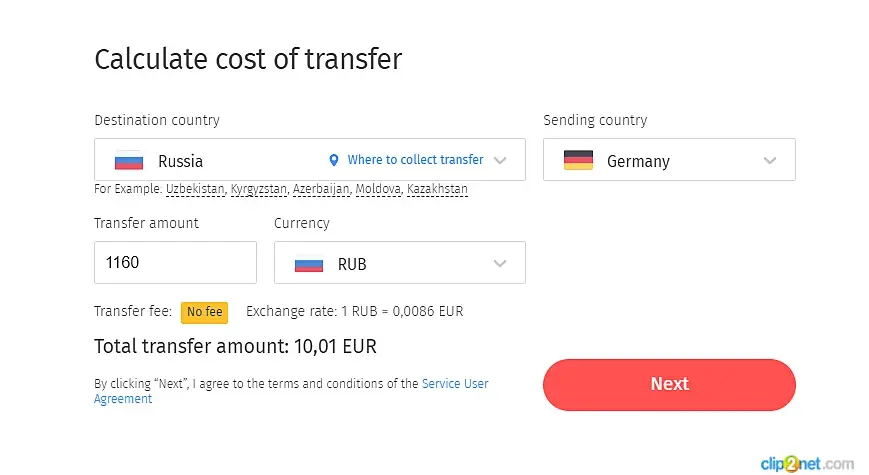Pick Moldova from example countries
The image size is (869, 475).
click(x=380, y=189)
